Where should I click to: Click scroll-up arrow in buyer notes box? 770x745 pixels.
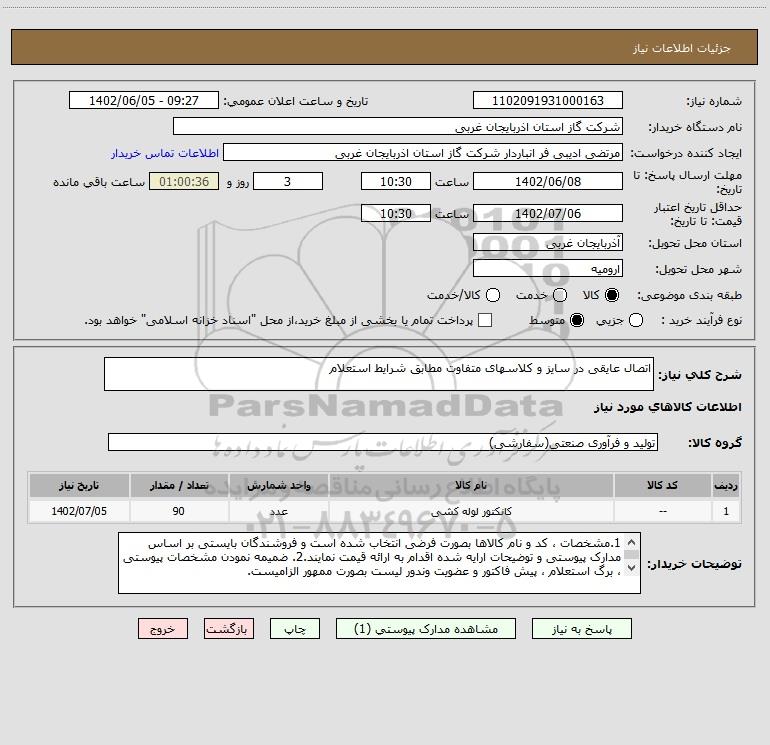[x=632, y=543]
